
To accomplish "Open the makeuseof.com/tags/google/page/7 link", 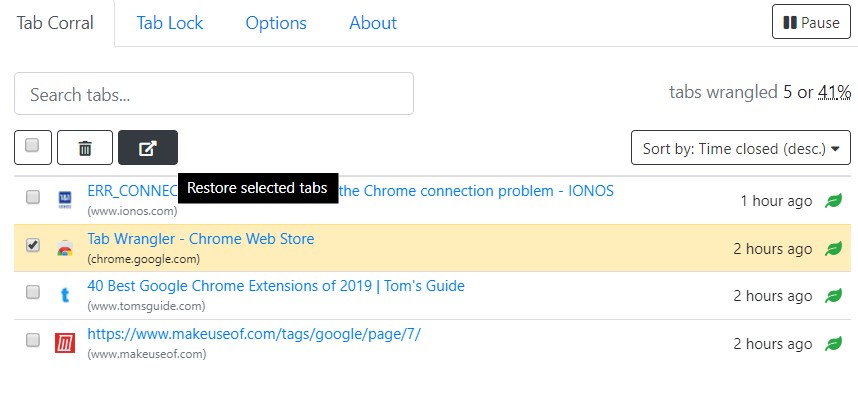I will [254, 334].
